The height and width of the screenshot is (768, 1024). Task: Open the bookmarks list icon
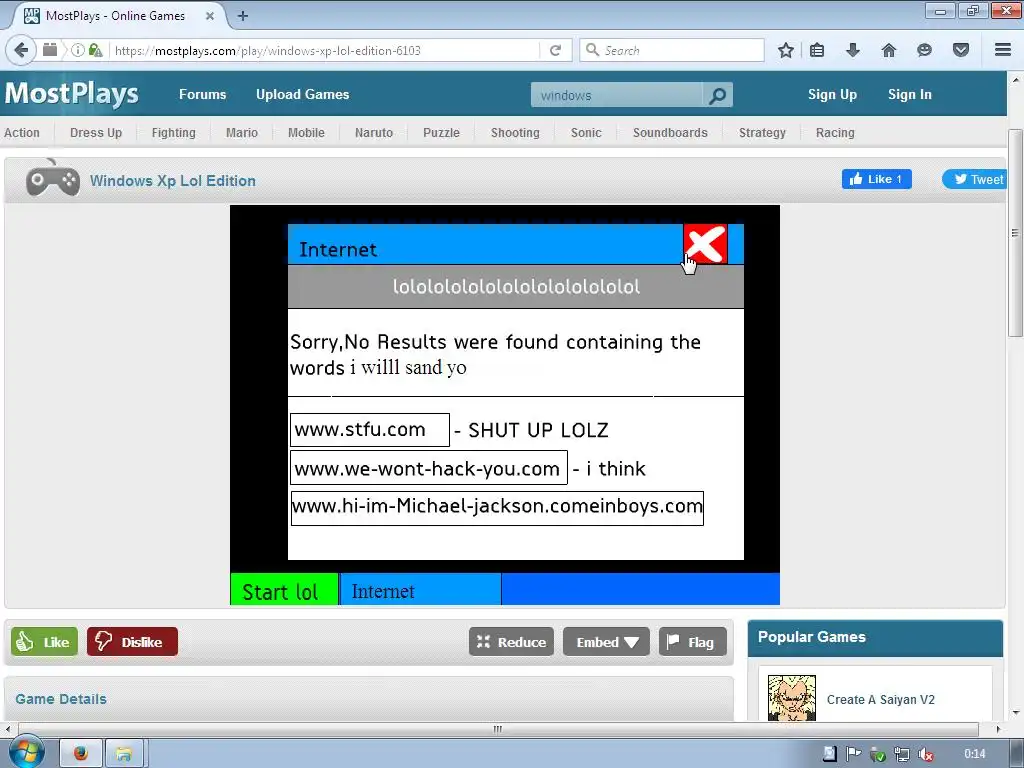click(x=817, y=50)
